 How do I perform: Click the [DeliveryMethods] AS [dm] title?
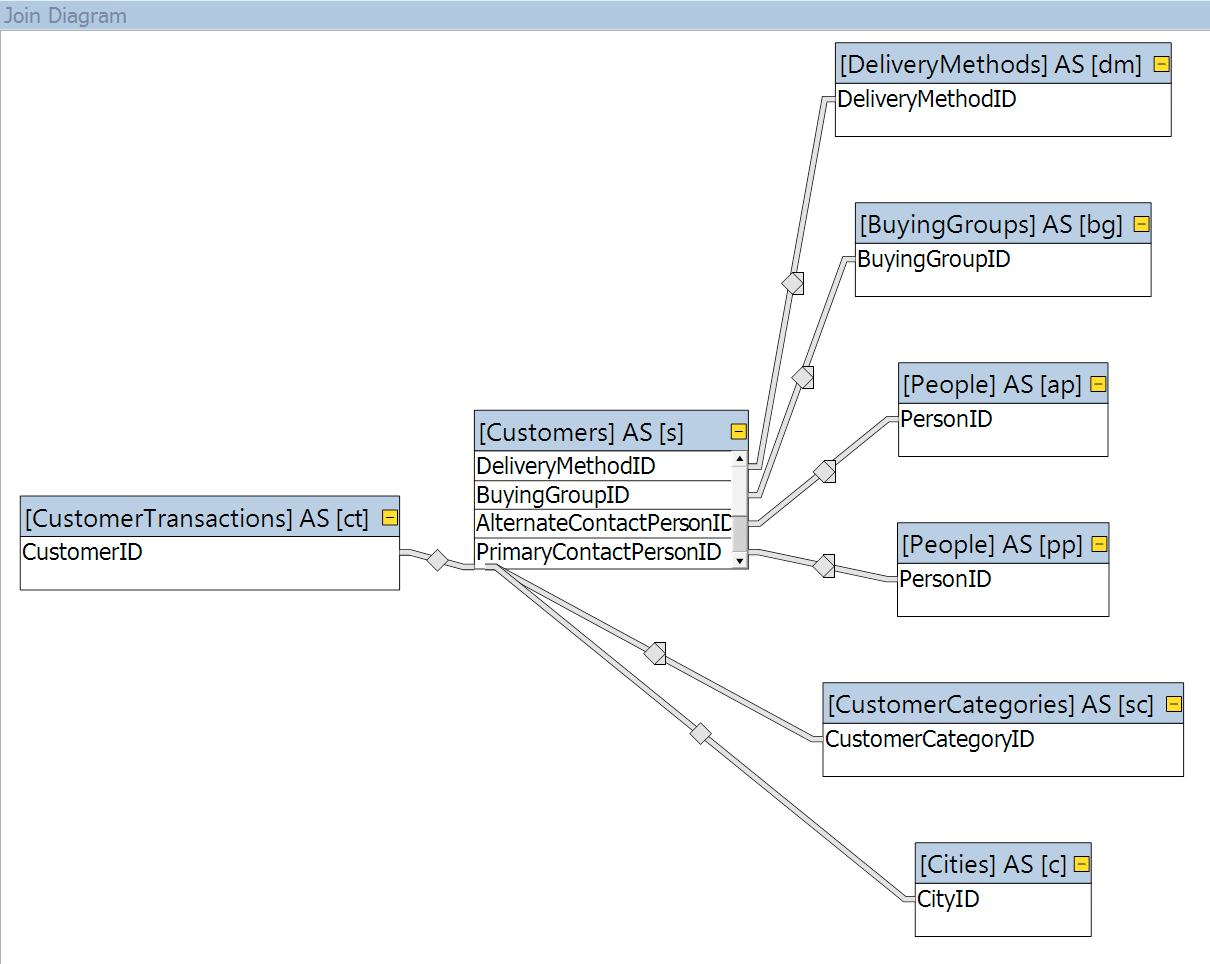coord(991,65)
